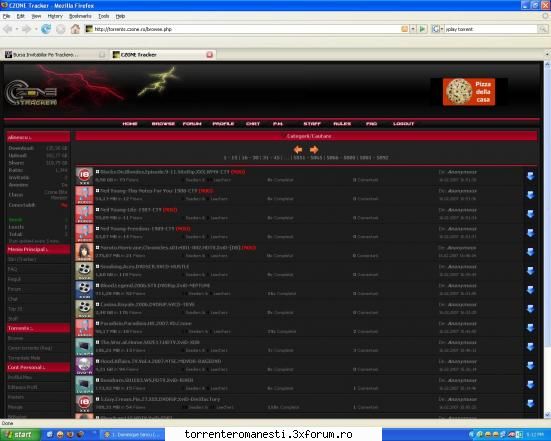The height and width of the screenshot is (441, 551).
Task: Open BROWSE in the site navigation
Action: (163, 124)
